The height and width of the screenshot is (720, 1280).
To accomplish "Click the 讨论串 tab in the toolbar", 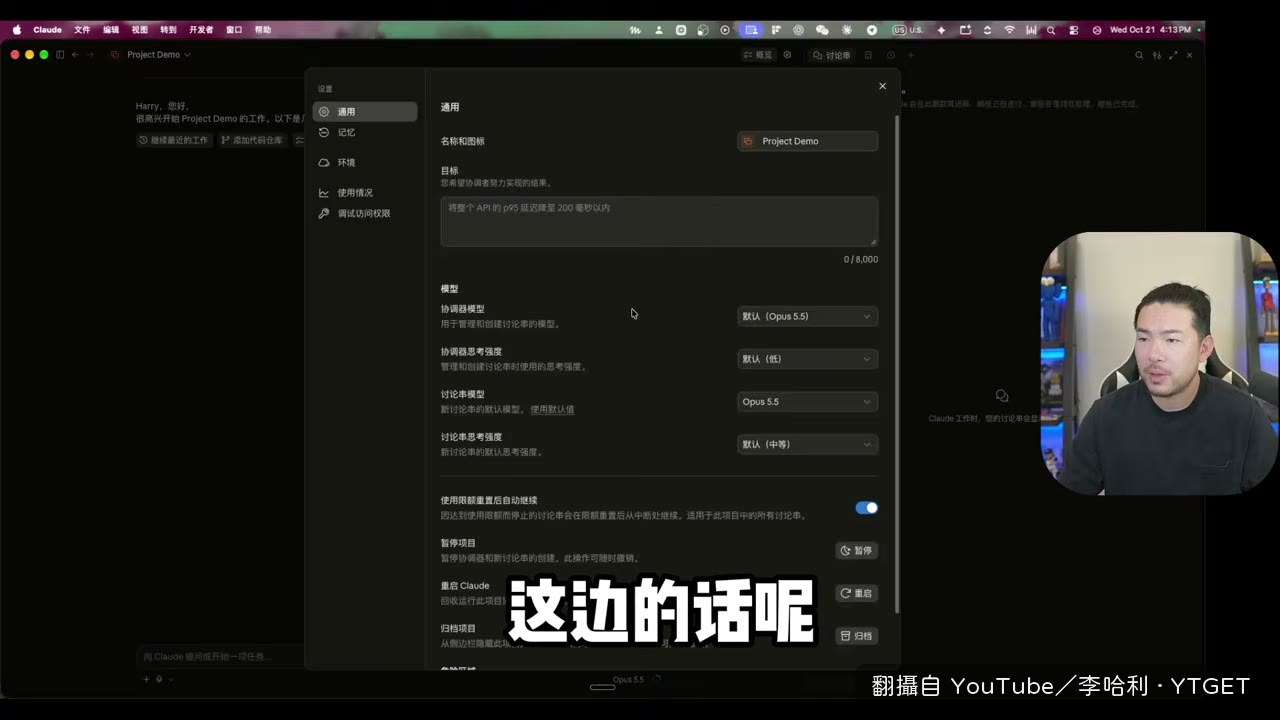I will [x=832, y=55].
